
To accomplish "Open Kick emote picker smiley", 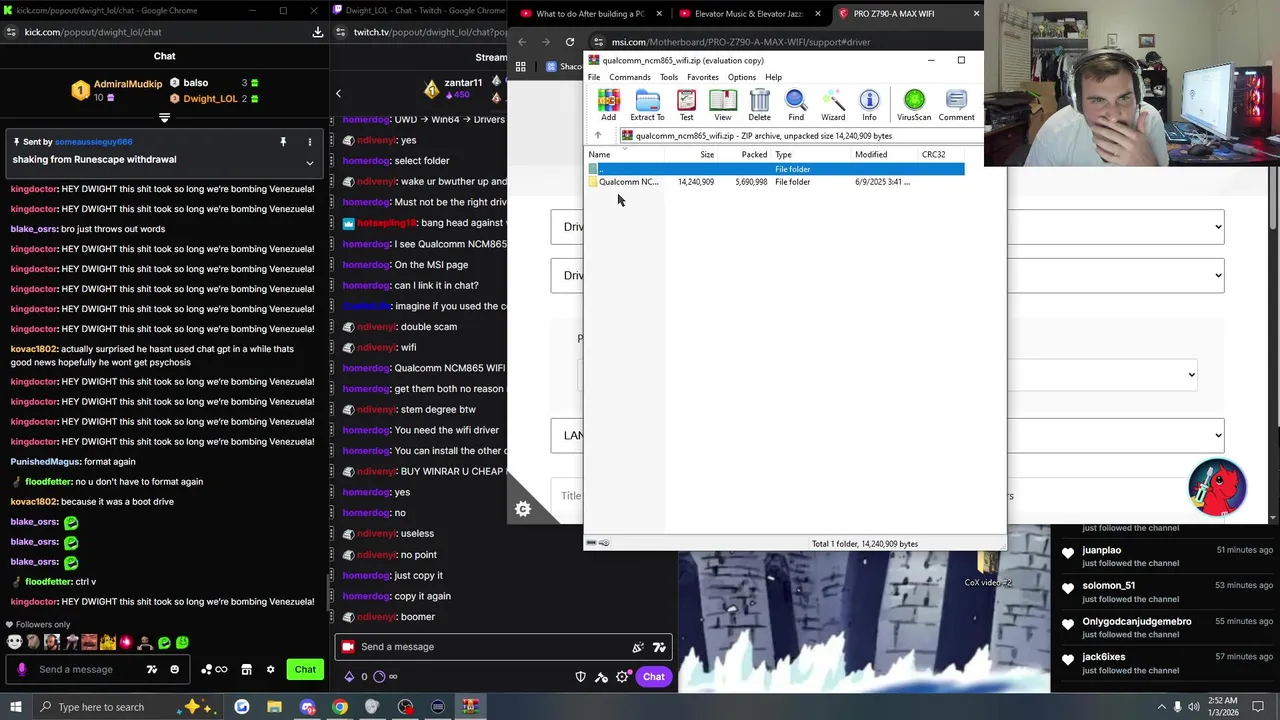I will click(x=175, y=669).
